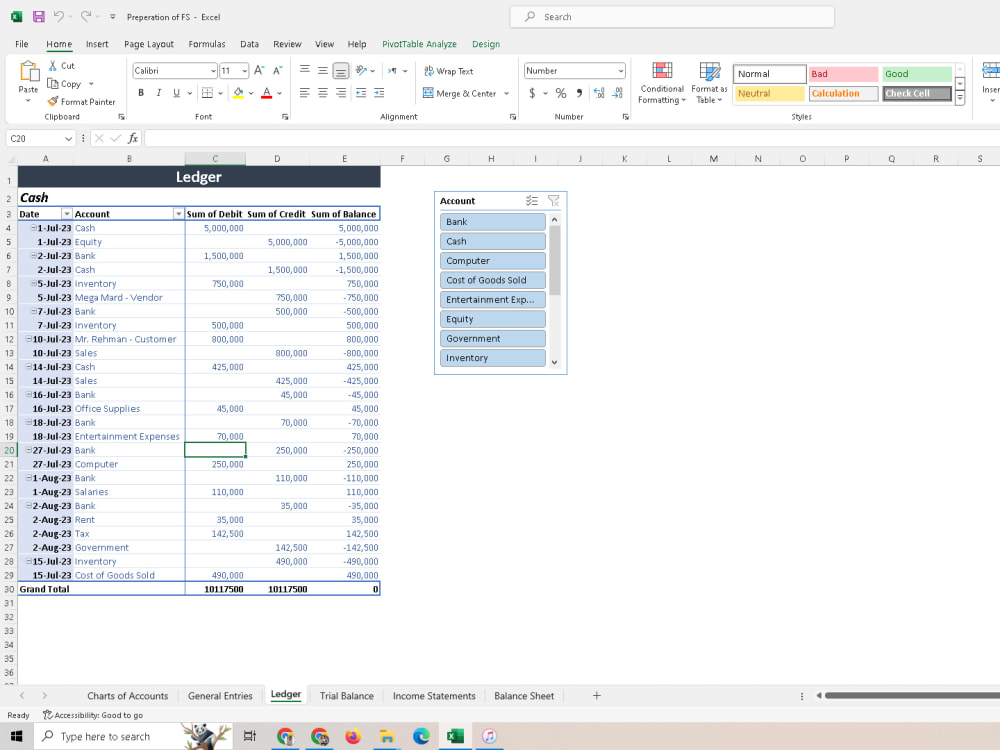Open the Number format dropdown
The width and height of the screenshot is (1000, 750).
[x=621, y=71]
